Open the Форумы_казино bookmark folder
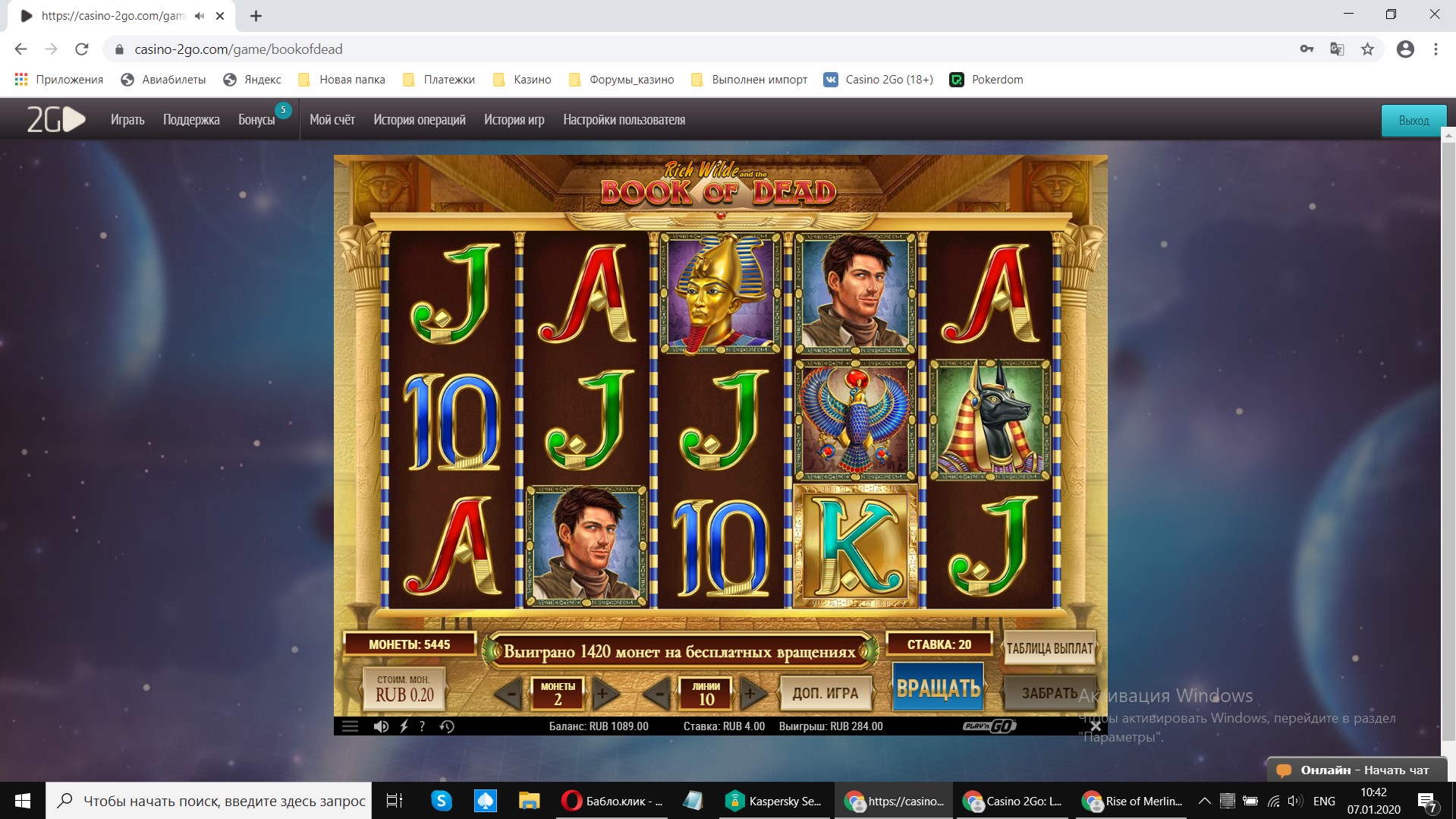Screen dimensions: 1456x819 coord(621,80)
